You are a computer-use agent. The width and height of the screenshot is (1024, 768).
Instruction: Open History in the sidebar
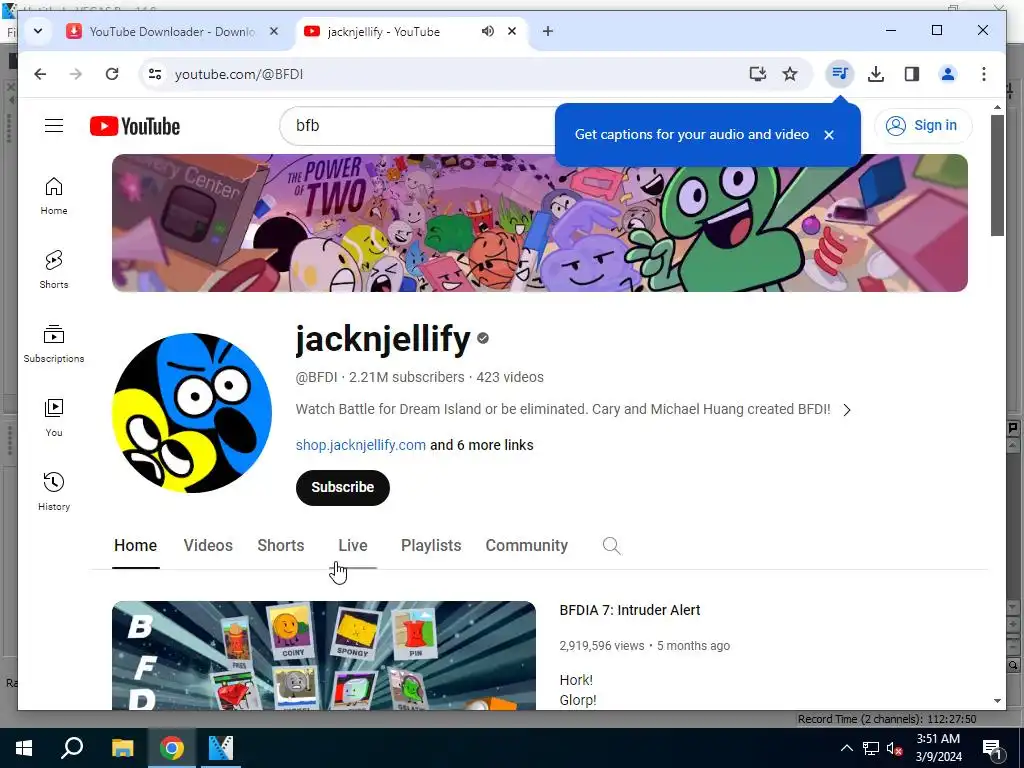[x=54, y=492]
